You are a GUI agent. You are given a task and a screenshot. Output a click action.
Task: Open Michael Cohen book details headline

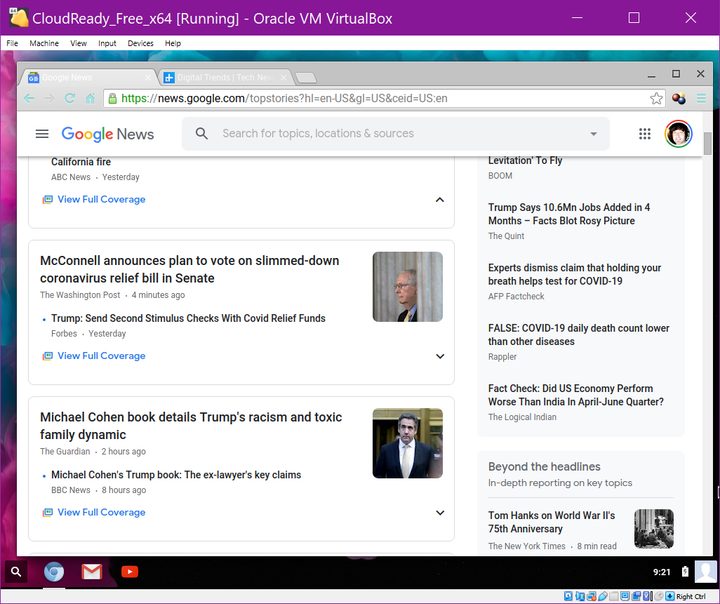pos(191,426)
